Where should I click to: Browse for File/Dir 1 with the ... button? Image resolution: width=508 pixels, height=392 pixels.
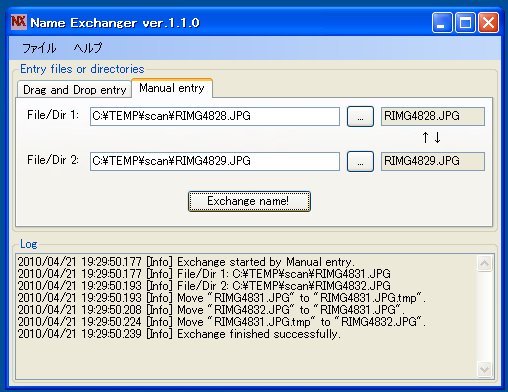pyautogui.click(x=360, y=116)
